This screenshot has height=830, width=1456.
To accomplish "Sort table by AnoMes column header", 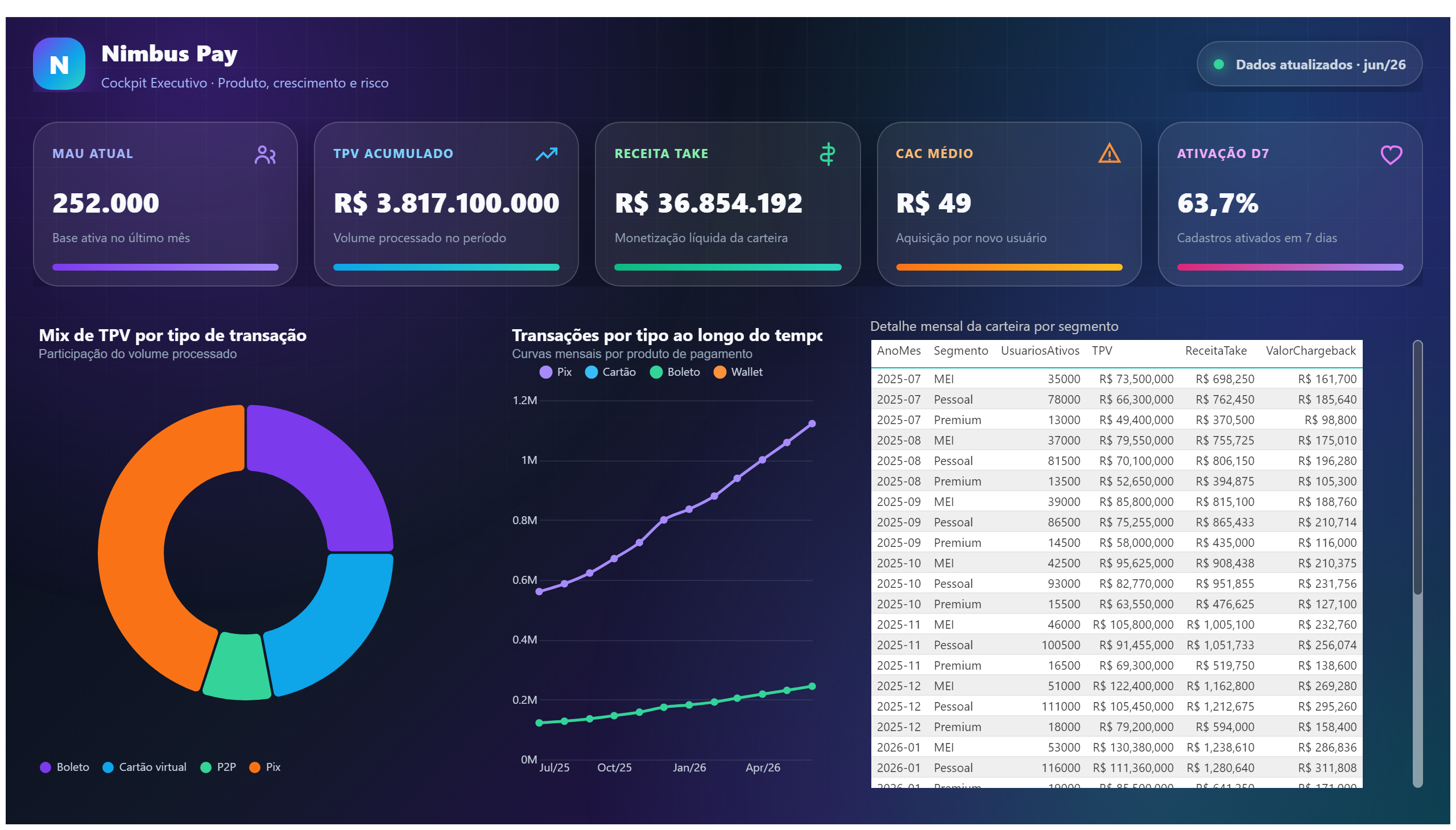I will pyautogui.click(x=899, y=351).
